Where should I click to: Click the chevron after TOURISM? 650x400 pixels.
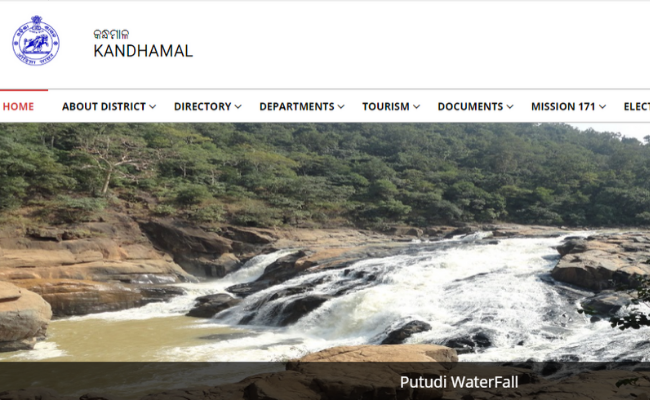(x=417, y=107)
